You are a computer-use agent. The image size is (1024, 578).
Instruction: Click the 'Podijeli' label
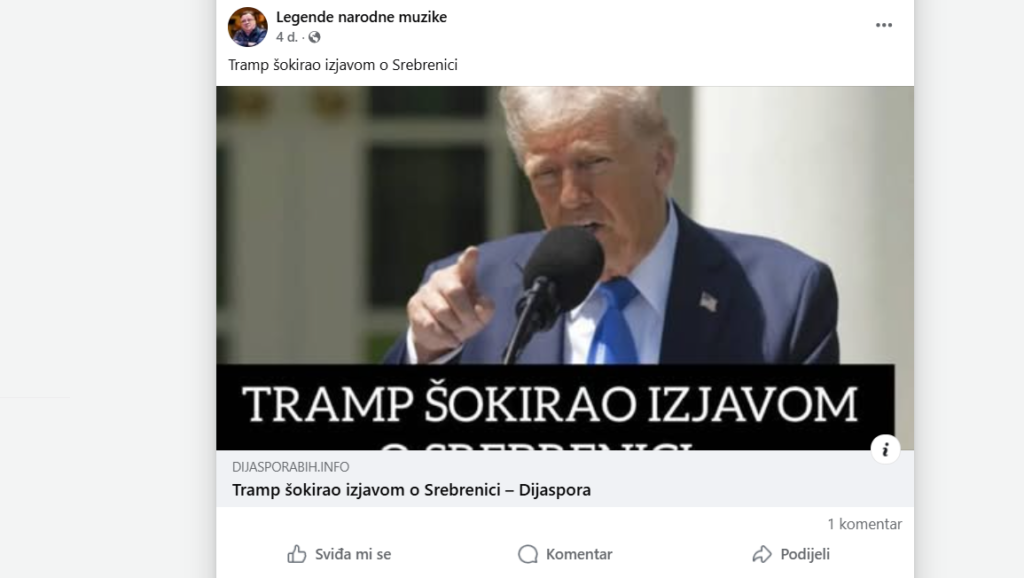(805, 554)
